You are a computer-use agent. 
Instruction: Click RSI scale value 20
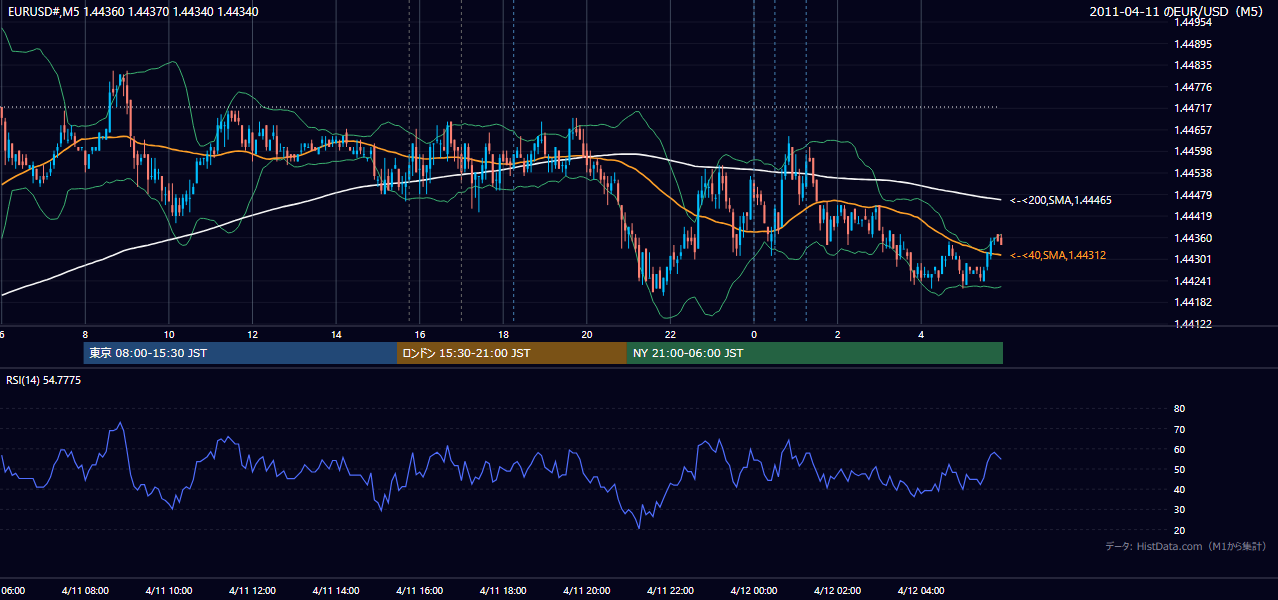[1179, 530]
